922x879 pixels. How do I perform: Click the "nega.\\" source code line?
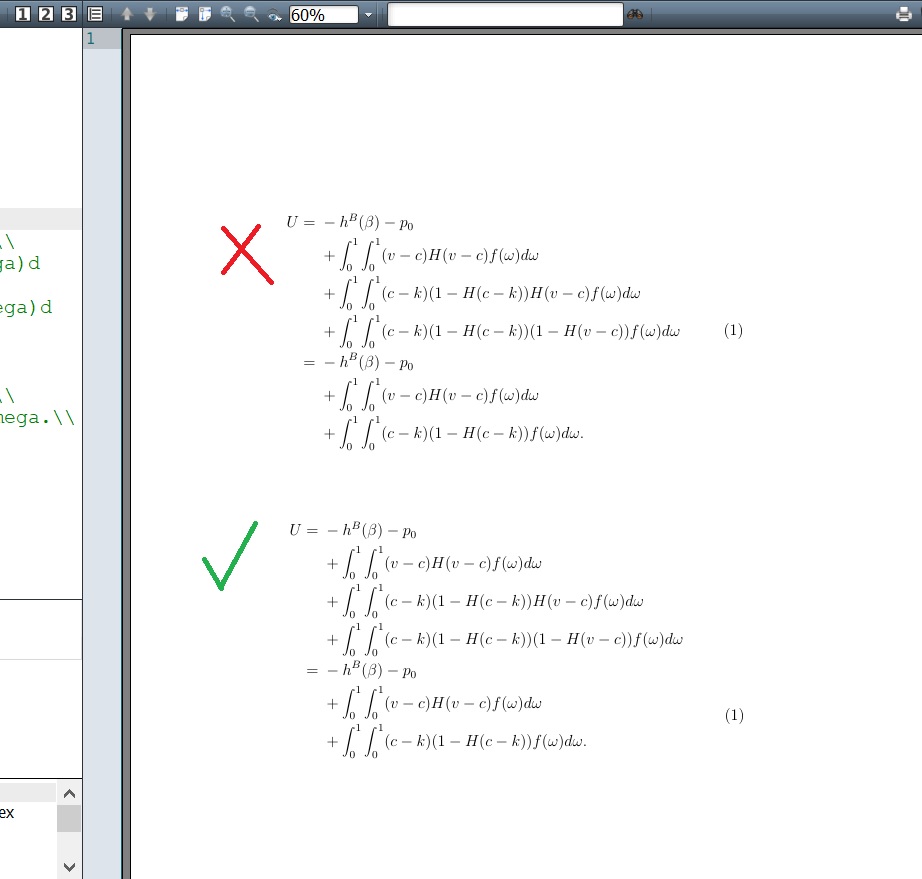pyautogui.click(x=37, y=417)
